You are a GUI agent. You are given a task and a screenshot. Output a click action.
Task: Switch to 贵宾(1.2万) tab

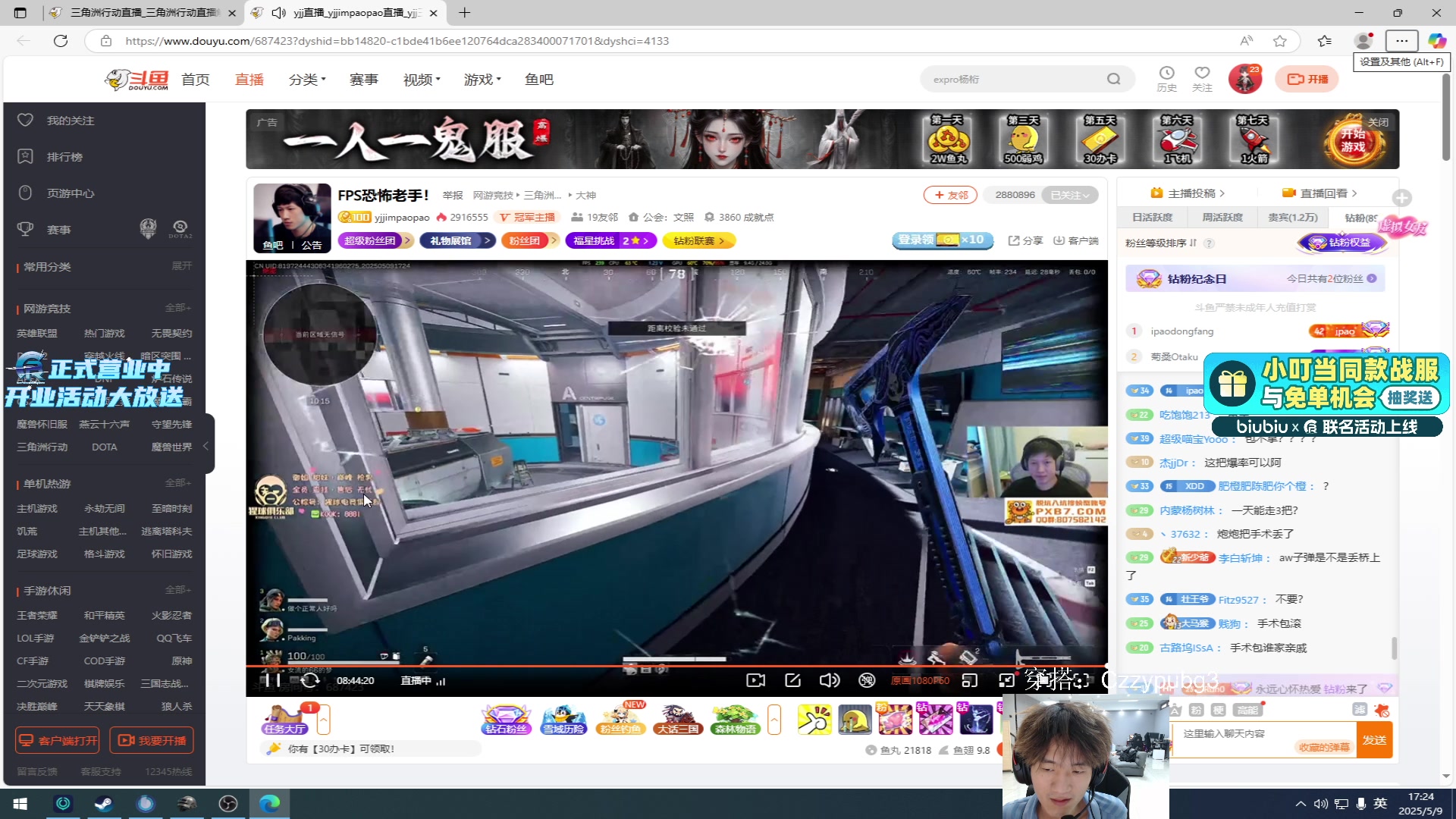point(1292,217)
